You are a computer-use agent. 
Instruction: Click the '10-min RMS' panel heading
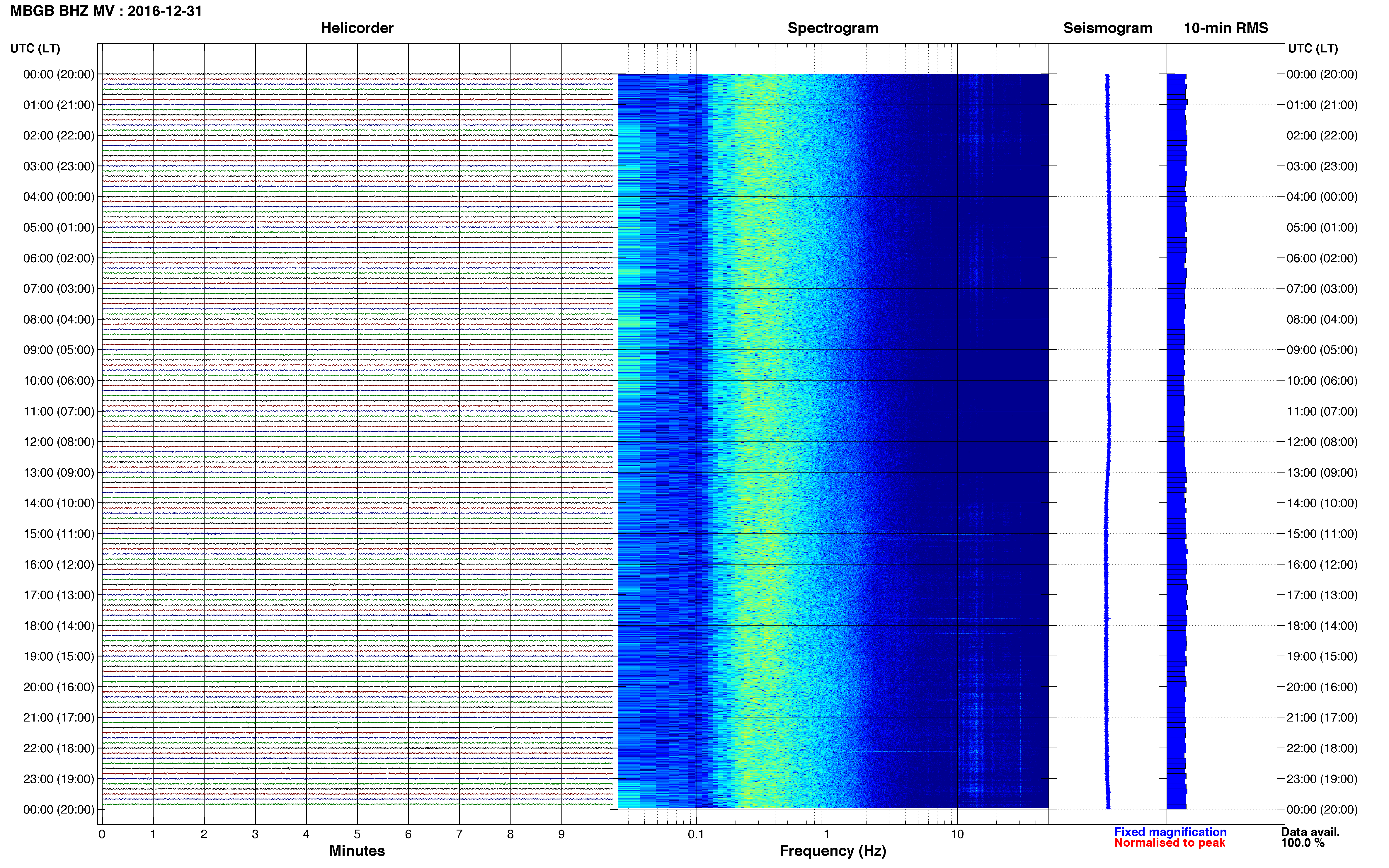1226,28
